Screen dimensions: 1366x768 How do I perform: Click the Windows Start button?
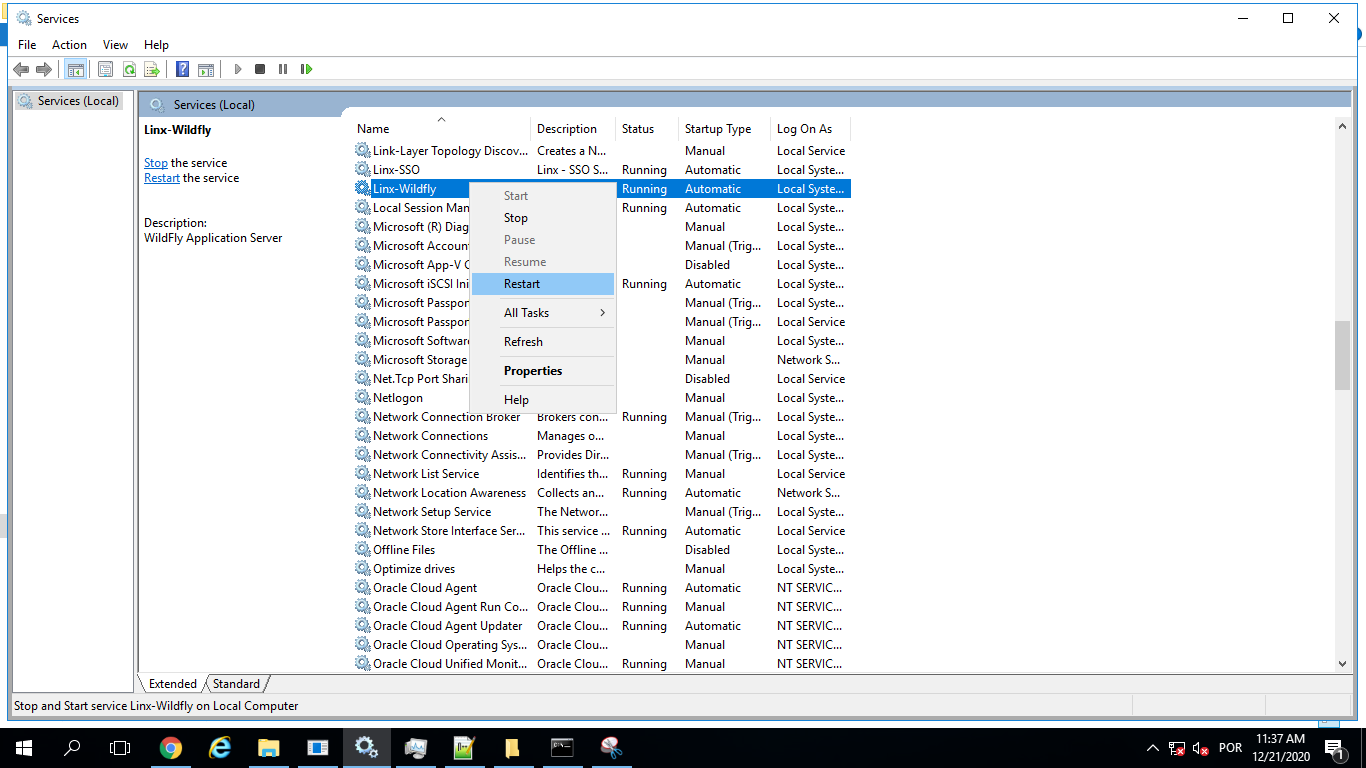coord(24,748)
